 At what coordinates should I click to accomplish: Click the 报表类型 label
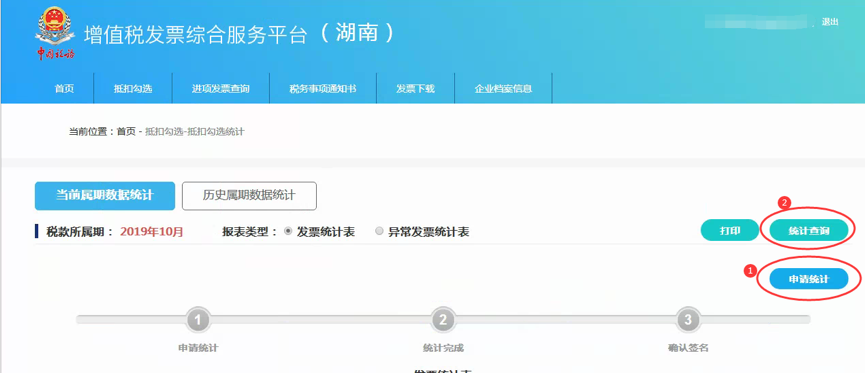250,232
